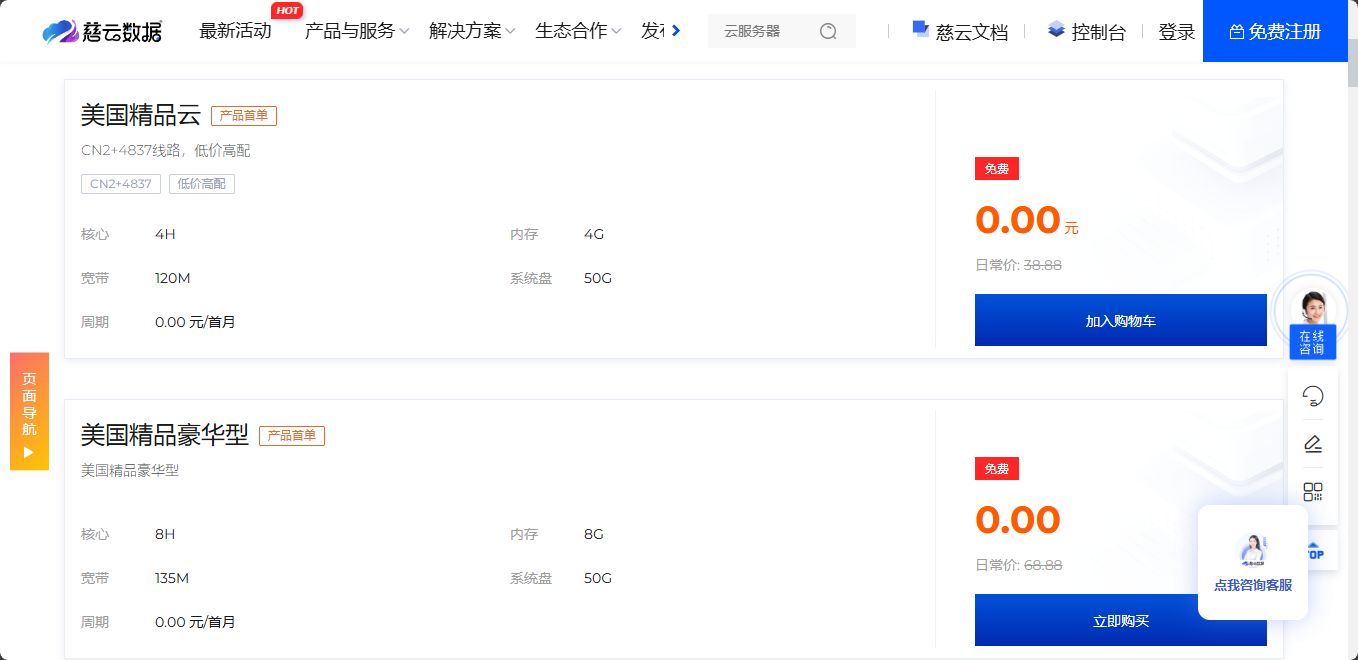Click the 8G memory value
Viewport: 1358px width, 660px height.
pyautogui.click(x=594, y=534)
